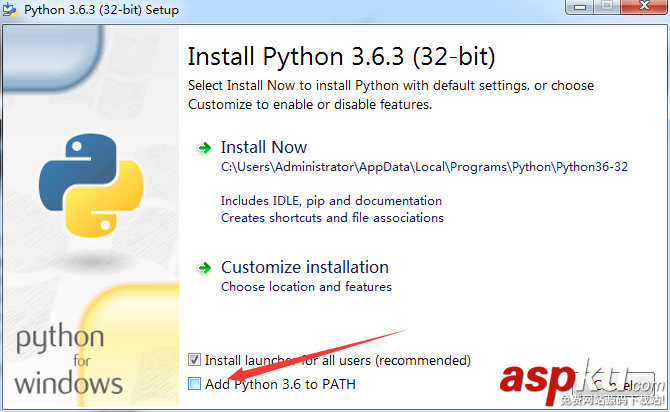
Task: Minimize the Python Setup window
Action: (x=580, y=8)
